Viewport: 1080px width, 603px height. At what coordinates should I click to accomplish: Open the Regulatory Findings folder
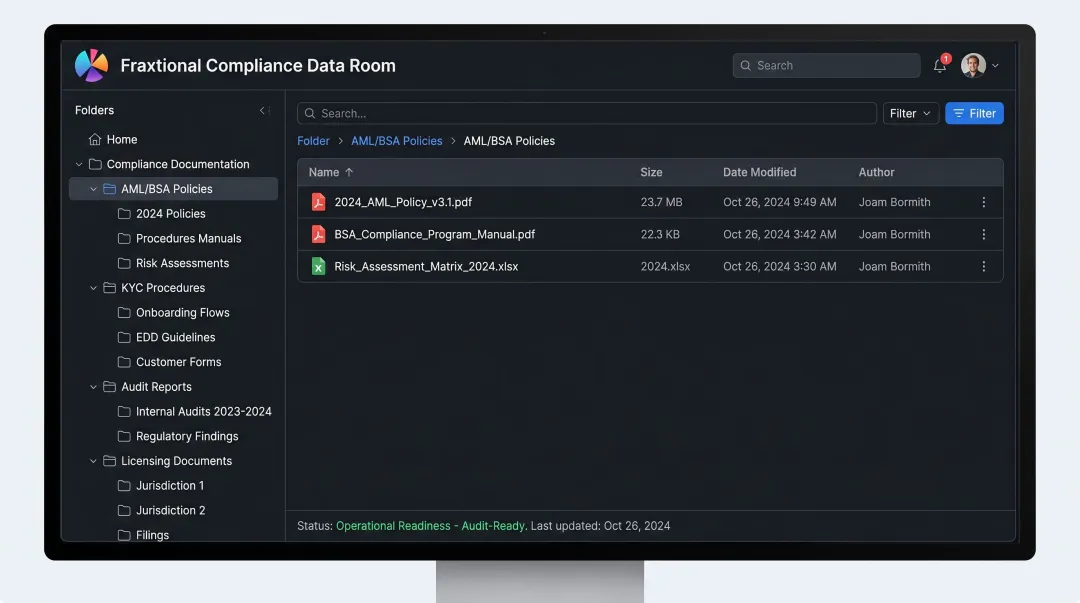click(x=187, y=436)
